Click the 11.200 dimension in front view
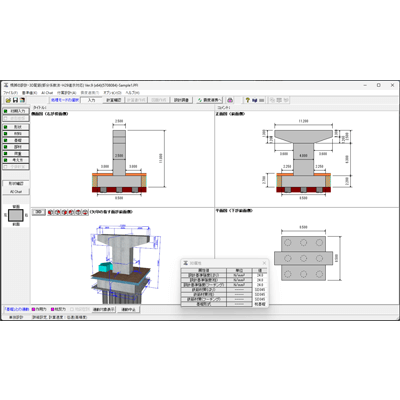Image resolution: width=400 pixels, height=400 pixels. pyautogui.click(x=303, y=121)
